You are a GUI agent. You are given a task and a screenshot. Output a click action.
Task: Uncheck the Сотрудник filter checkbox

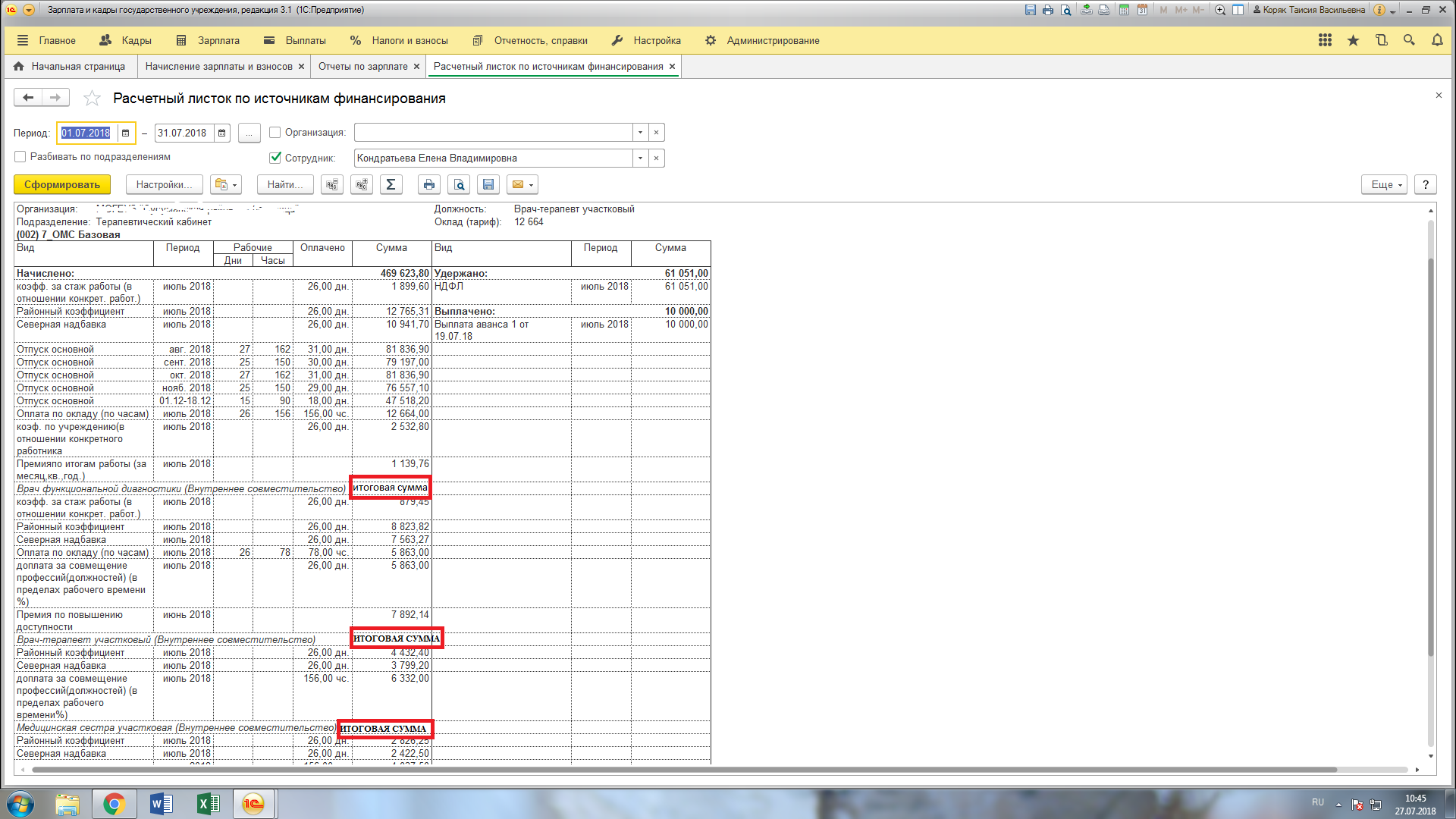click(275, 158)
